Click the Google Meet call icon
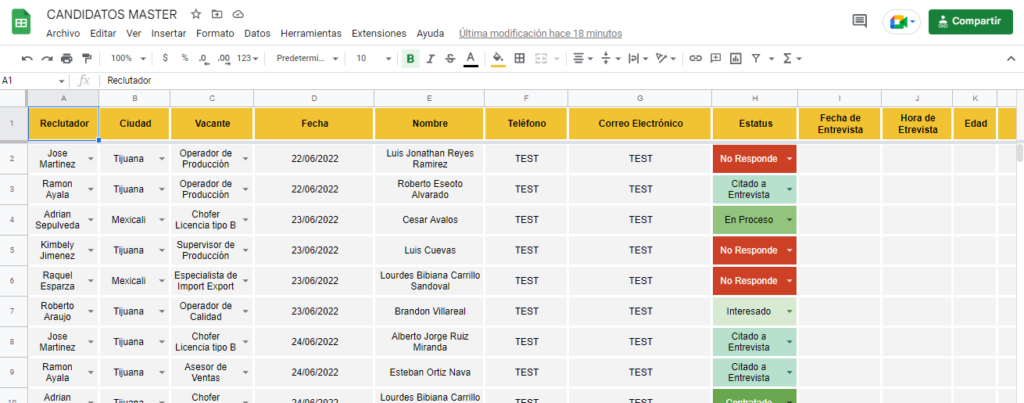 click(901, 22)
